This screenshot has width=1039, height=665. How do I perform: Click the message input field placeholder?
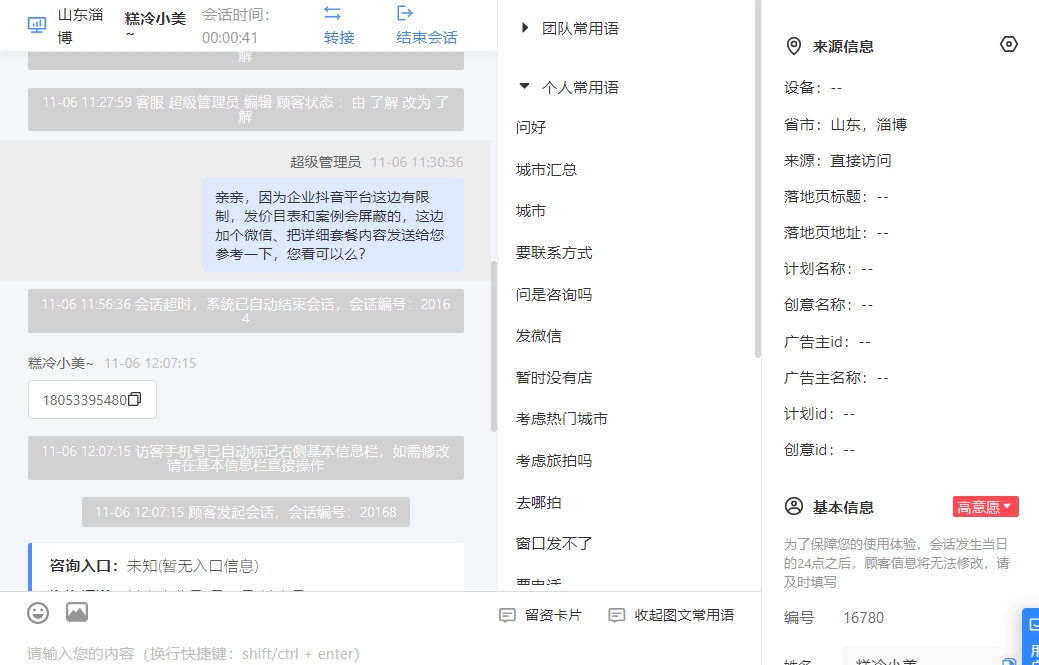193,654
